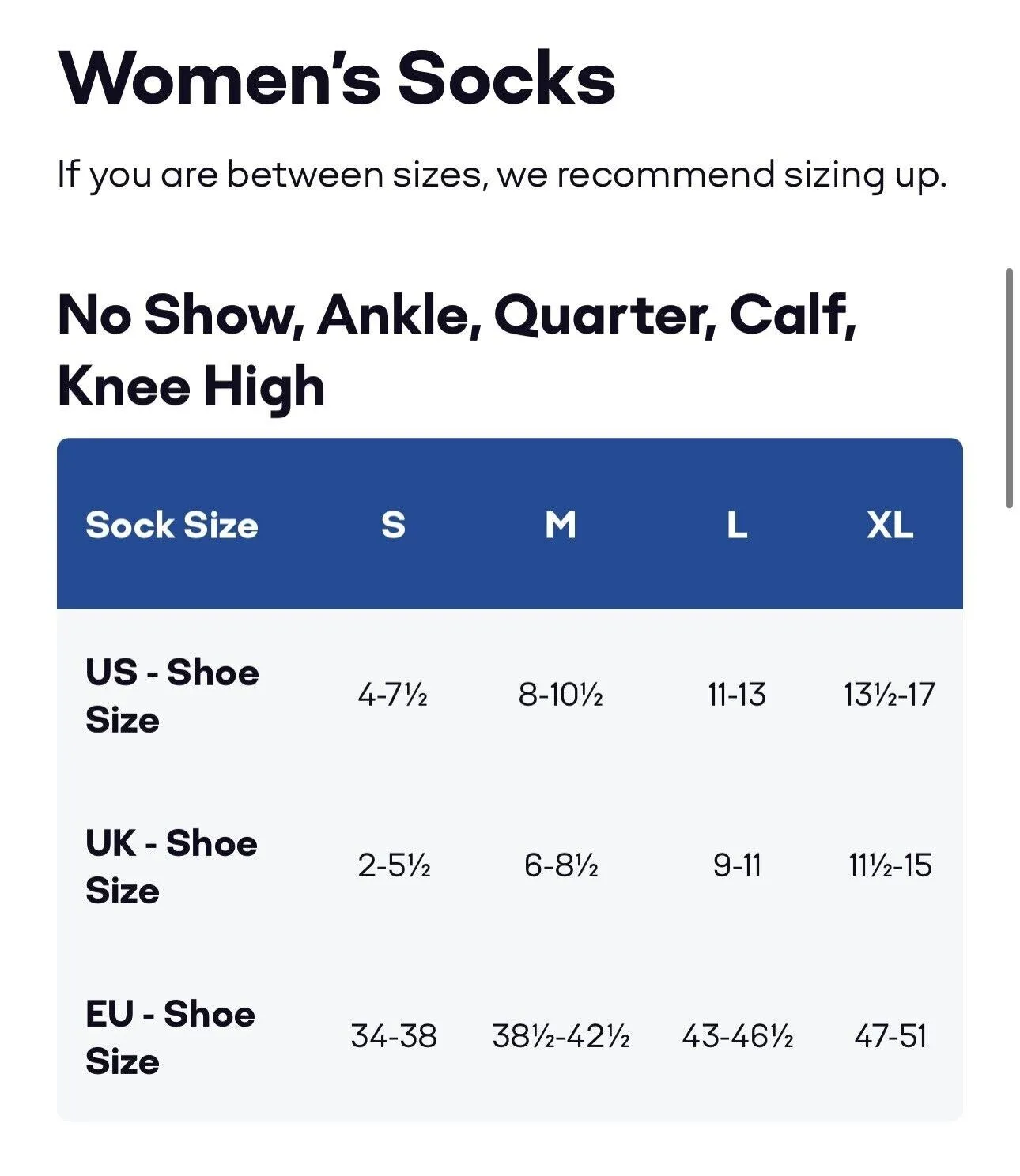Viewport: 1020px width, 1176px height.
Task: Click the "Sock Size" column header
Action: 172,525
